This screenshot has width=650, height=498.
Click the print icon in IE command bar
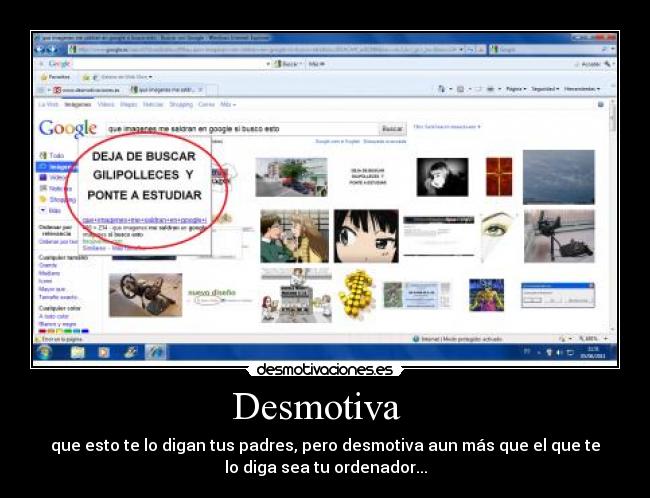490,89
